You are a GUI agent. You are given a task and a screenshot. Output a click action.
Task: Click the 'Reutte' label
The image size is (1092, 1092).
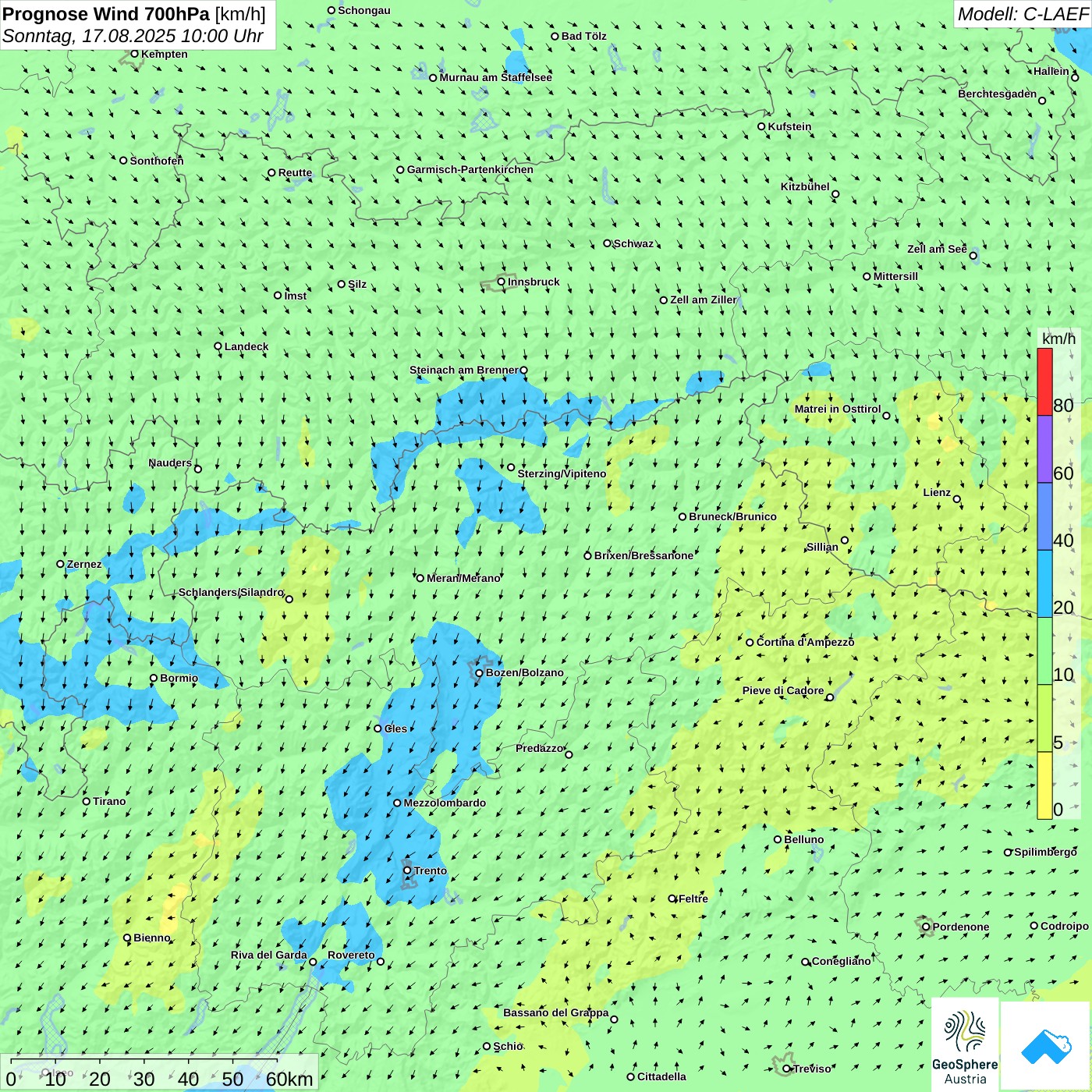click(x=295, y=173)
